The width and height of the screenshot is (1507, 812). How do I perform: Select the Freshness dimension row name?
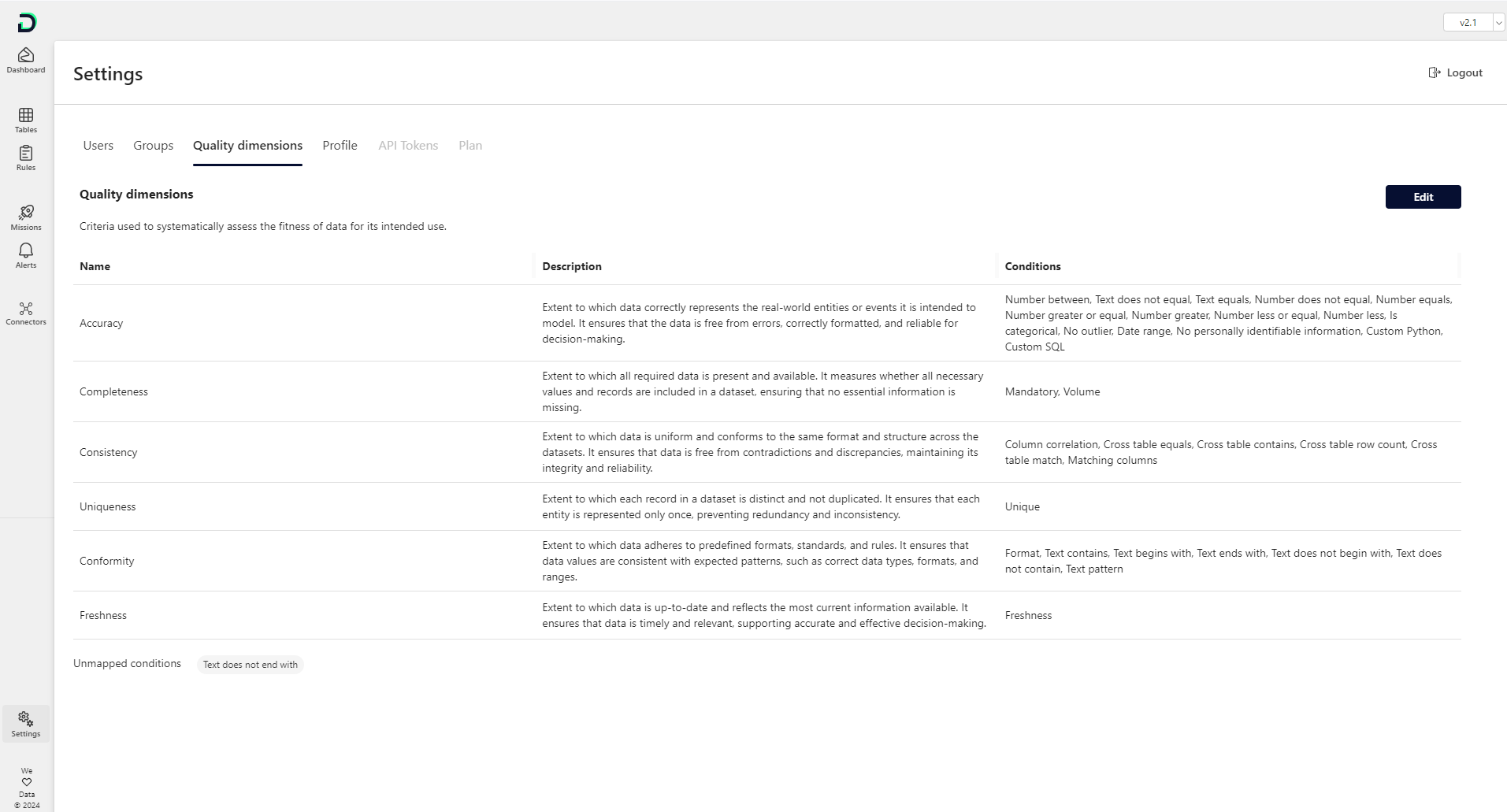pyautogui.click(x=103, y=615)
